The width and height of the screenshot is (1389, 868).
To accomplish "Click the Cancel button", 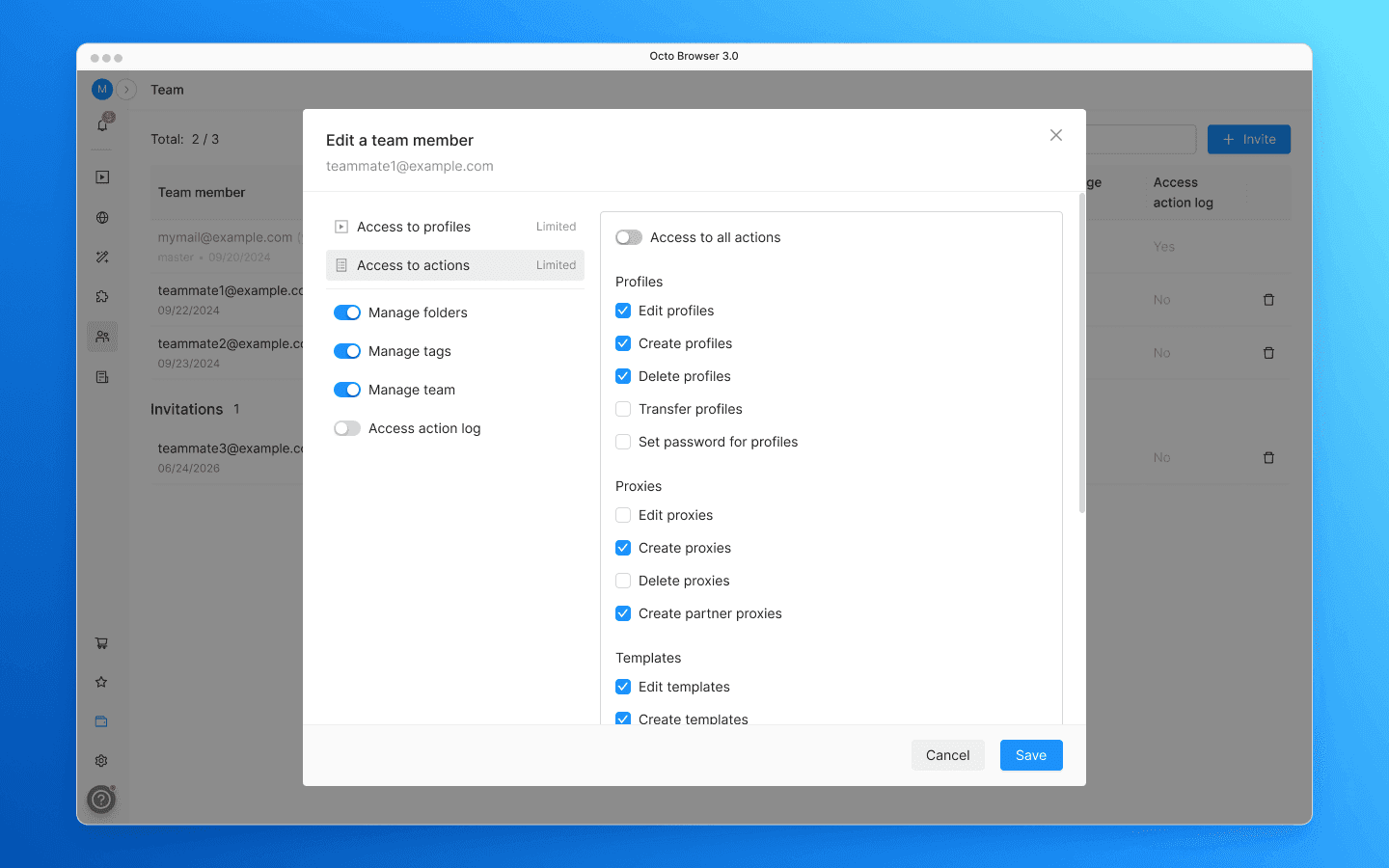I will 947,755.
